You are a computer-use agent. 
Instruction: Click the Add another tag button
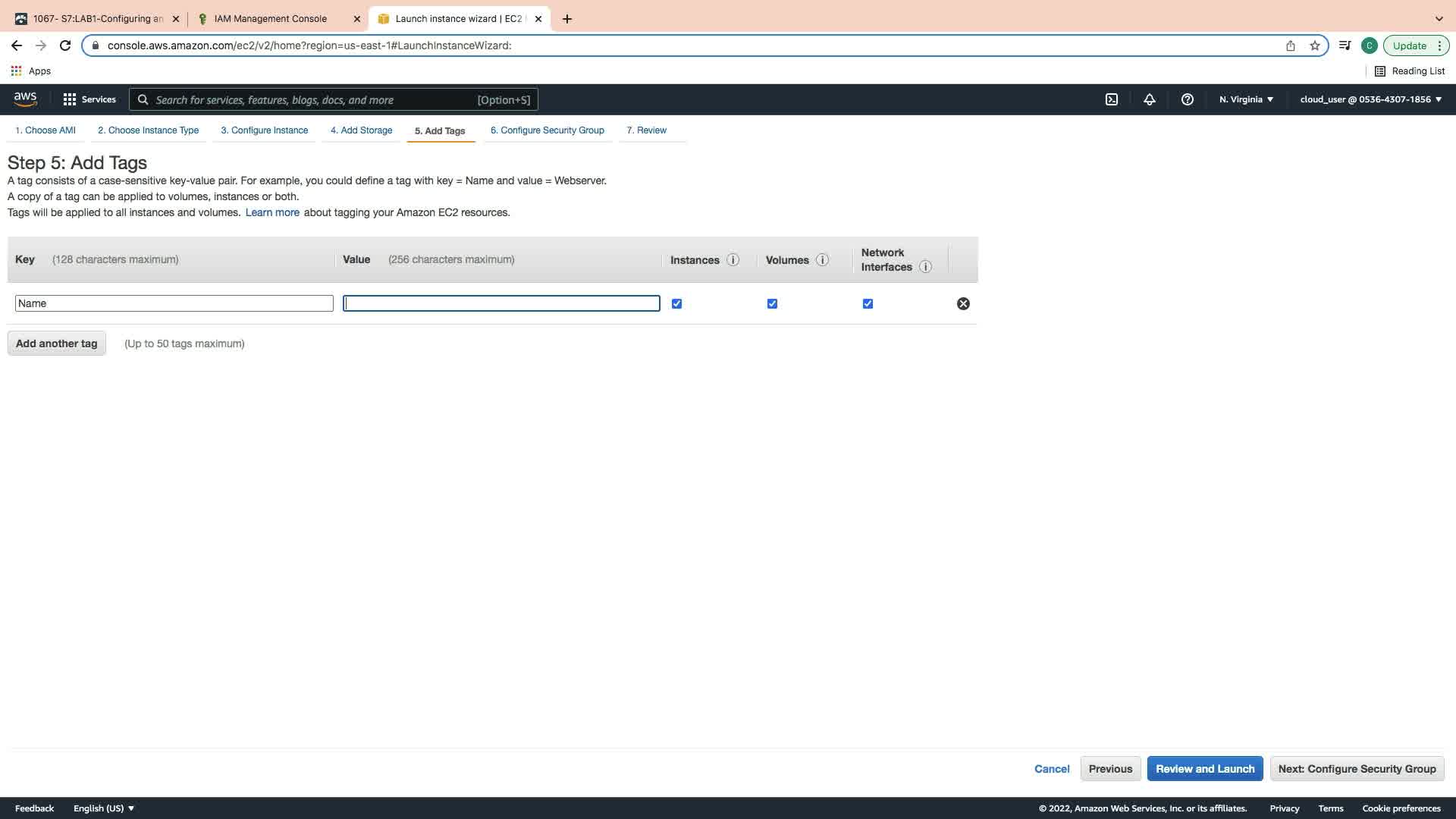(57, 344)
